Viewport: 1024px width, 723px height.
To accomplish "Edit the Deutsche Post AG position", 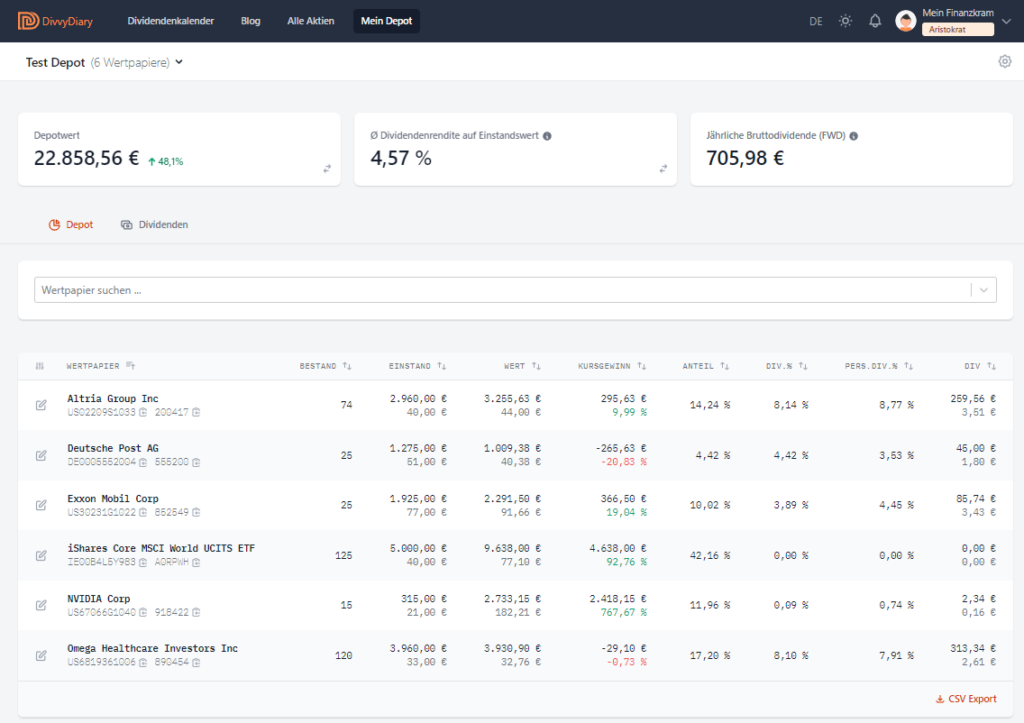I will tap(41, 455).
